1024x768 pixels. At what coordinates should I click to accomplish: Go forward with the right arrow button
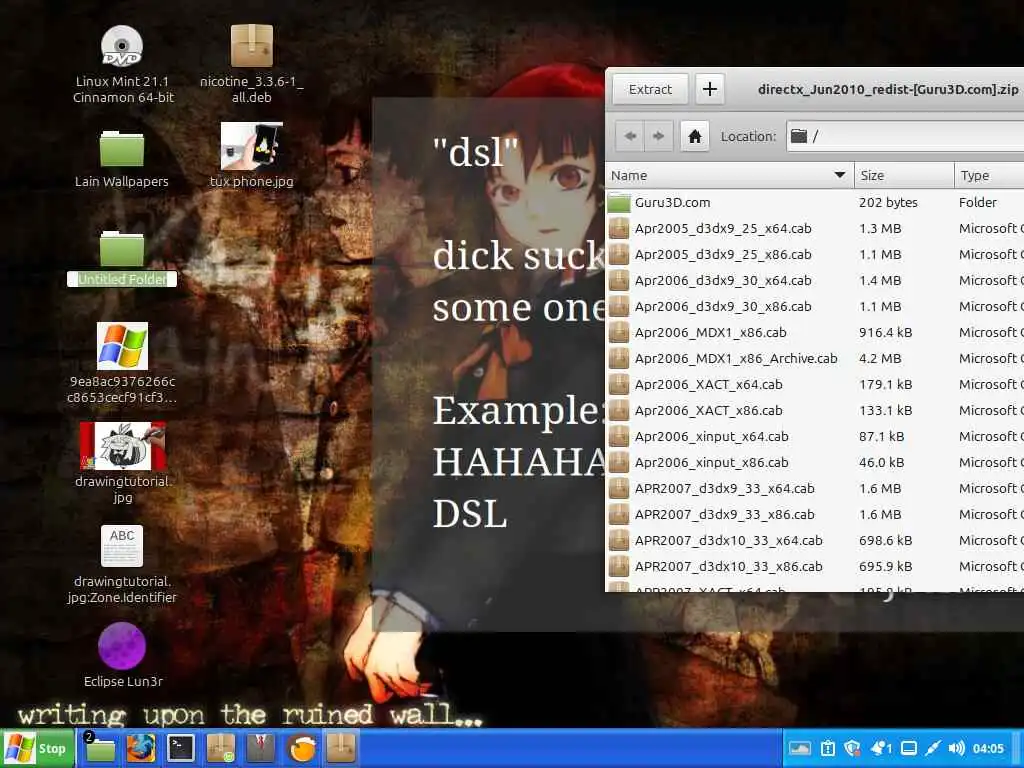tap(658, 136)
